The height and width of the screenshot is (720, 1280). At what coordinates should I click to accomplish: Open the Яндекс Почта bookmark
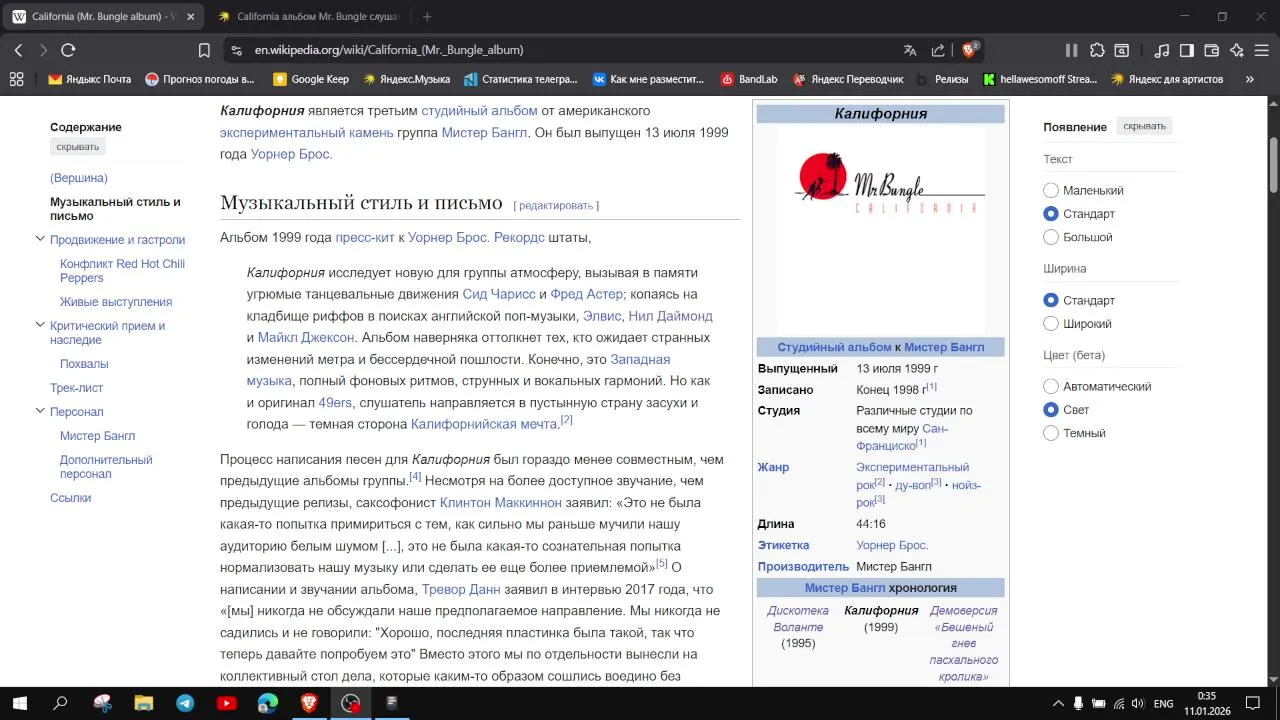(89, 79)
